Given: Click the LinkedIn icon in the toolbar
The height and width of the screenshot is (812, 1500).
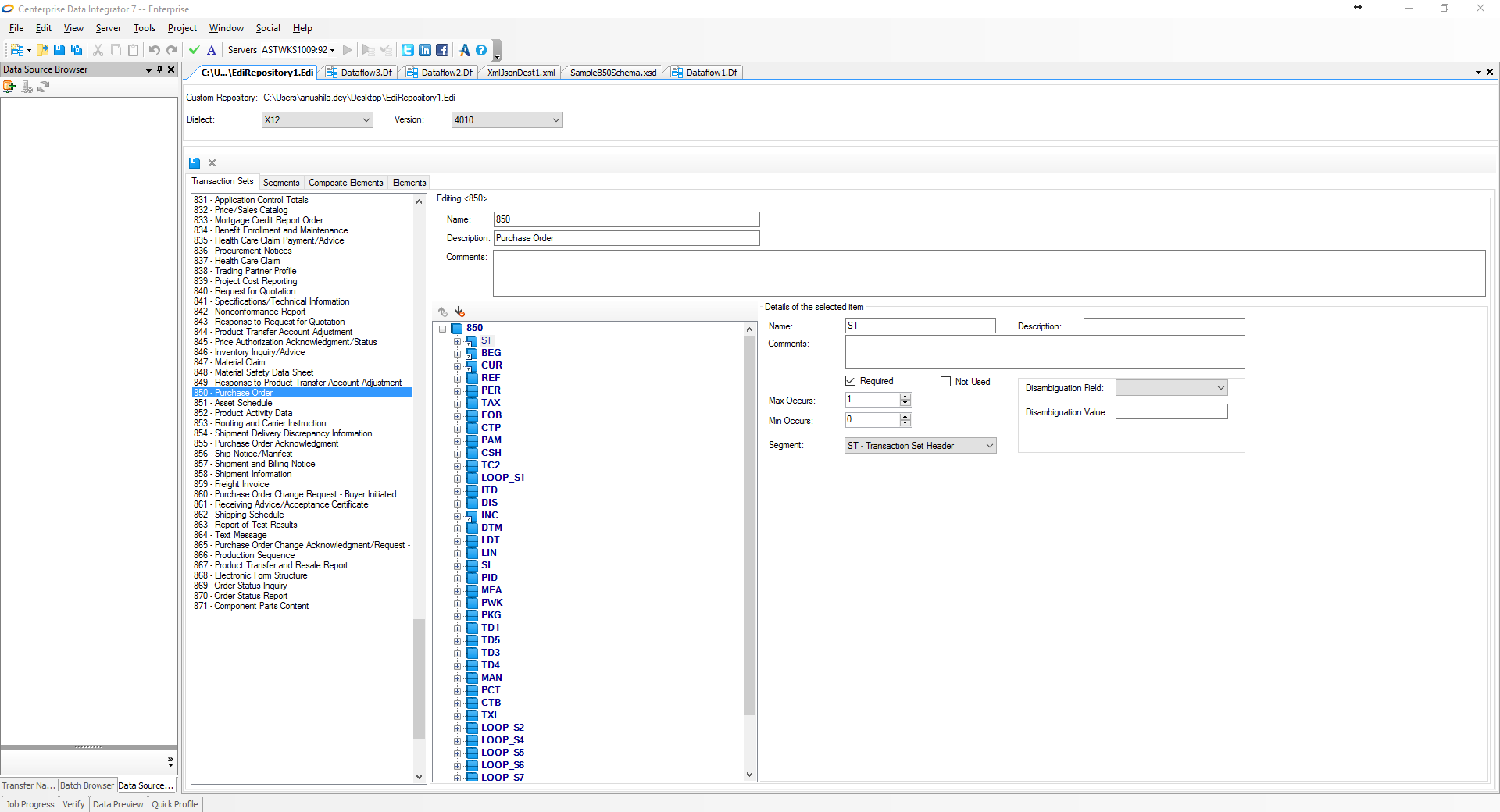Looking at the screenshot, I should [x=425, y=50].
